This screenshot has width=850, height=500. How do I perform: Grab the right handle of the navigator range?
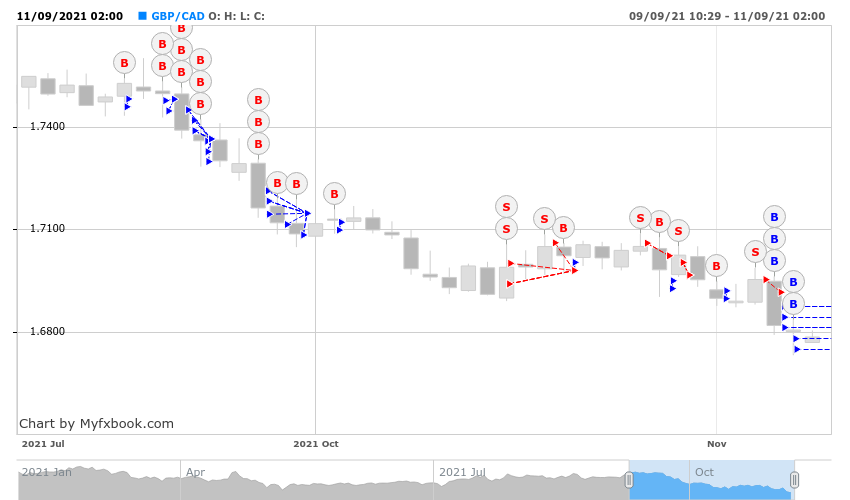pyautogui.click(x=794, y=480)
